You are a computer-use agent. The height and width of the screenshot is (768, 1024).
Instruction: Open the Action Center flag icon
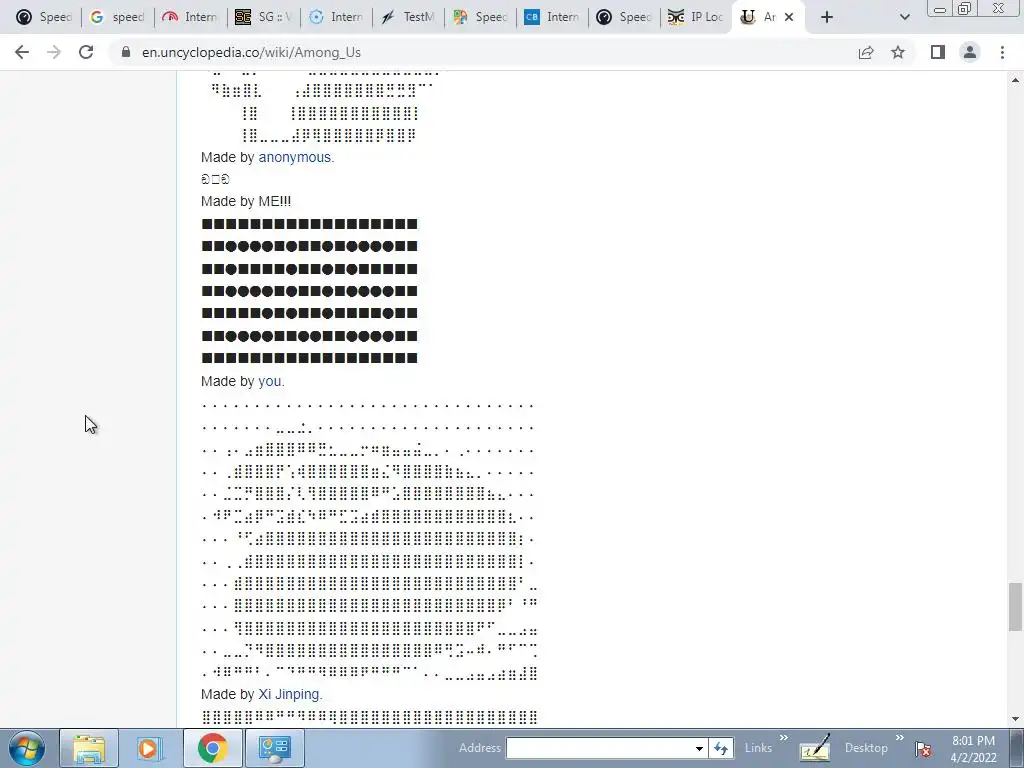(923, 748)
